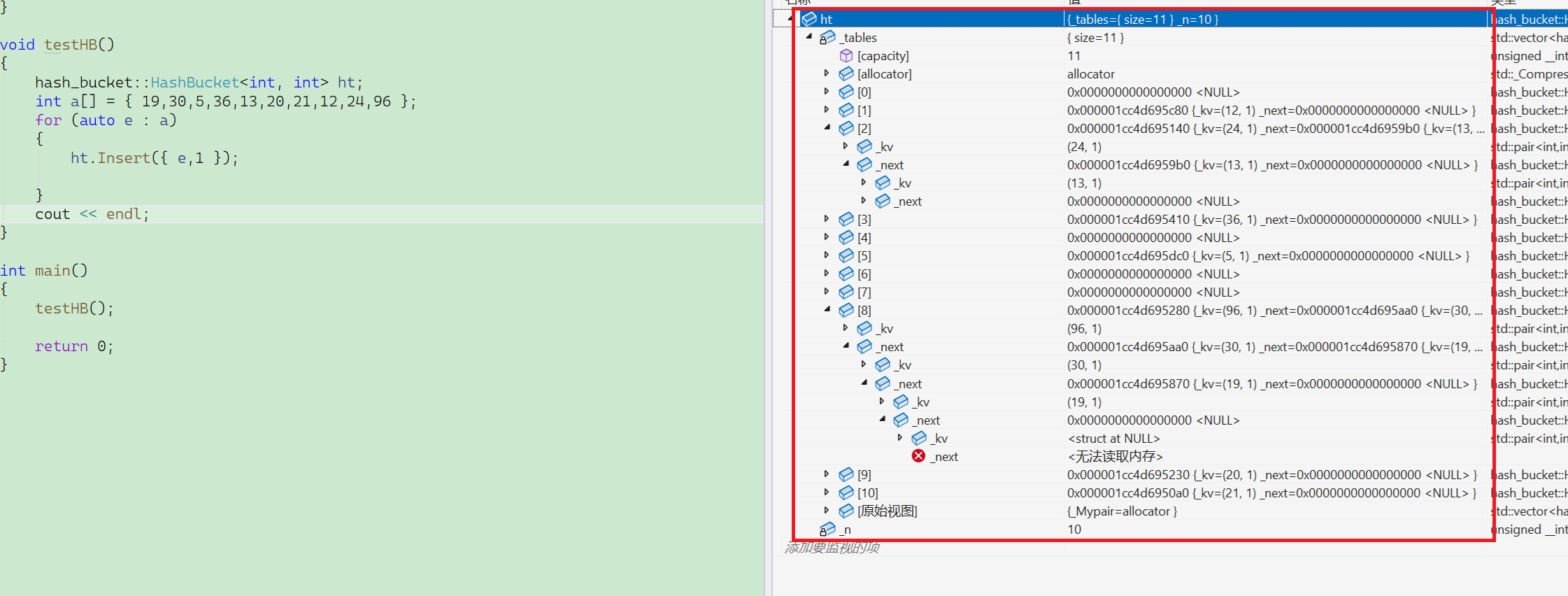Click the '{ size=11 }' value of _tables

[x=1095, y=38]
